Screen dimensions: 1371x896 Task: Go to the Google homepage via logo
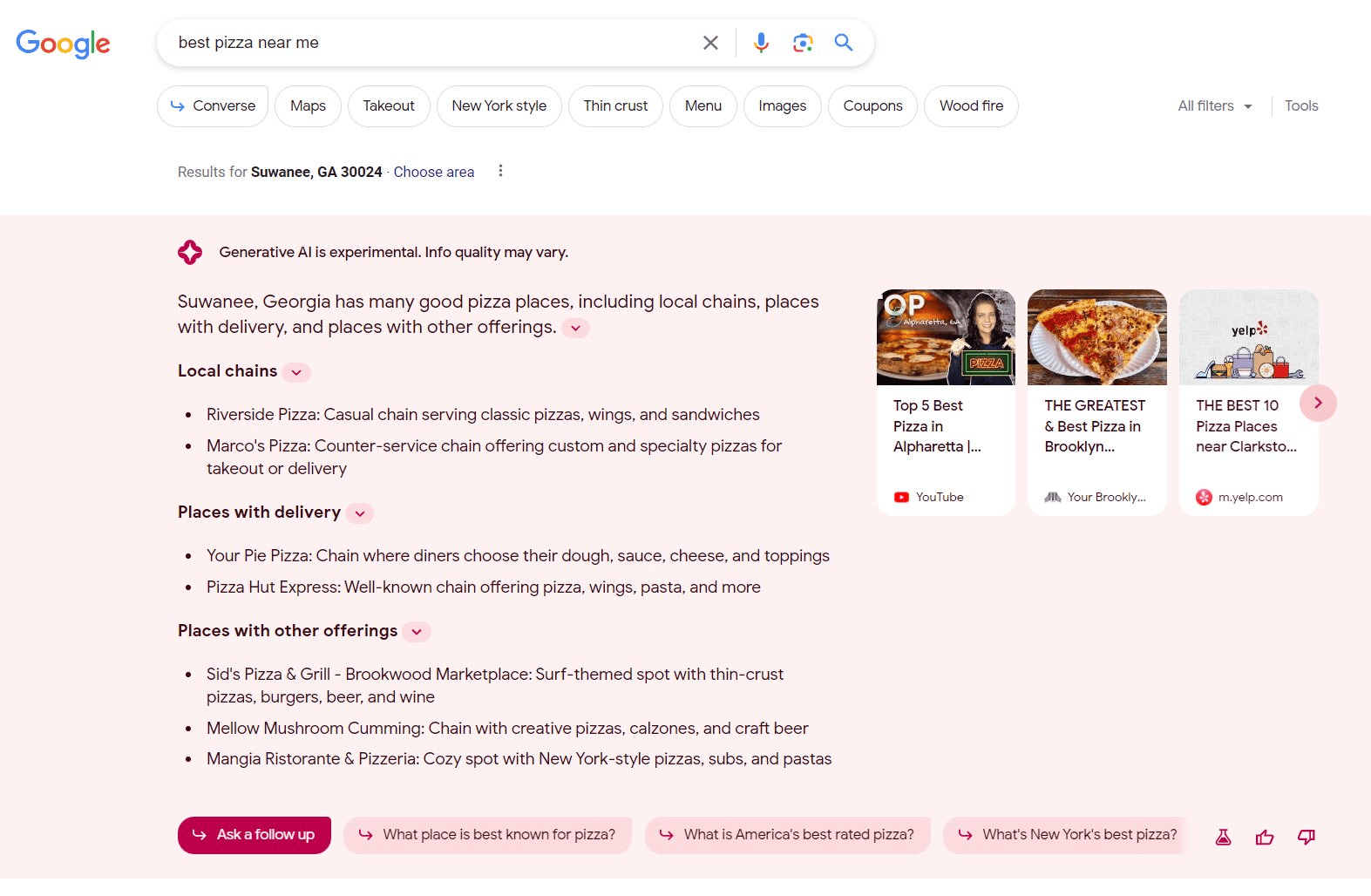pyautogui.click(x=63, y=44)
